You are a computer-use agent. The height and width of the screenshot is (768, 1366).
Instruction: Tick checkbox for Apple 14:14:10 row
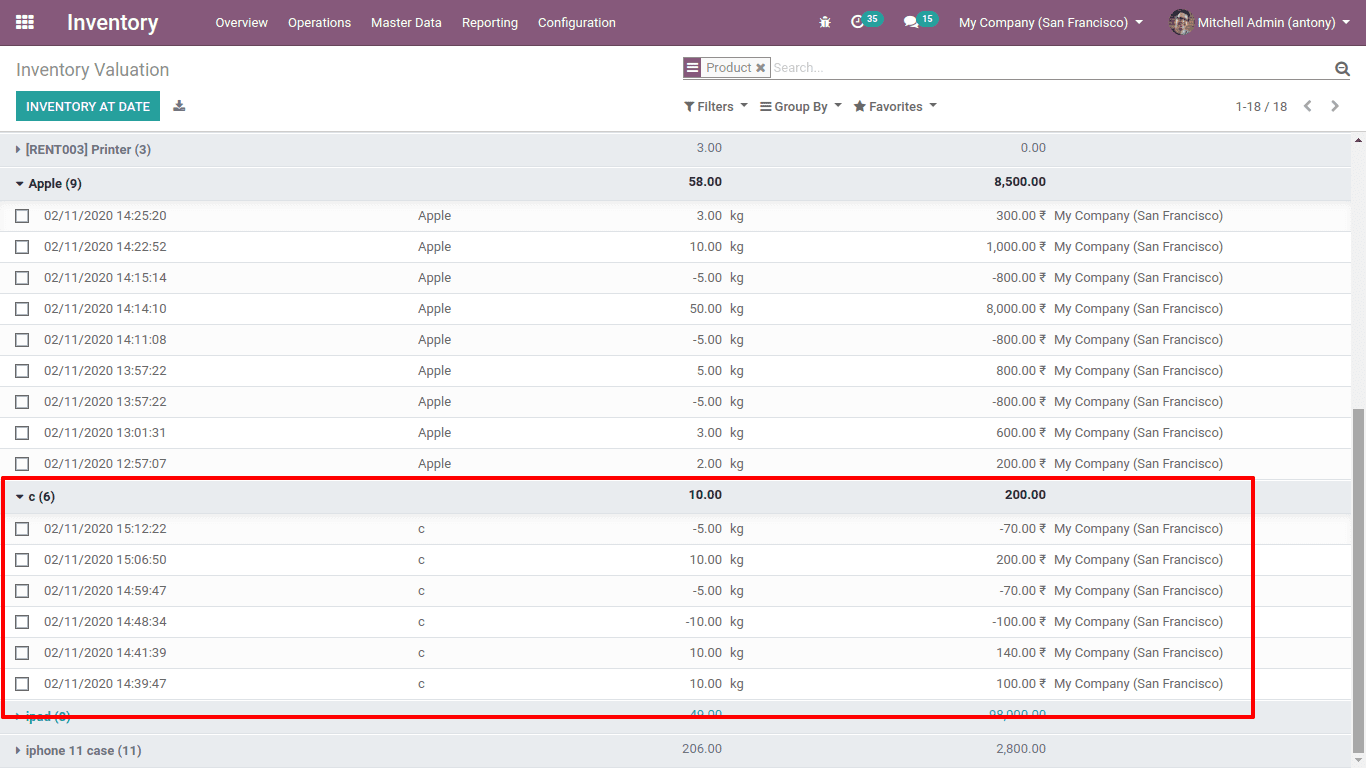click(22, 309)
